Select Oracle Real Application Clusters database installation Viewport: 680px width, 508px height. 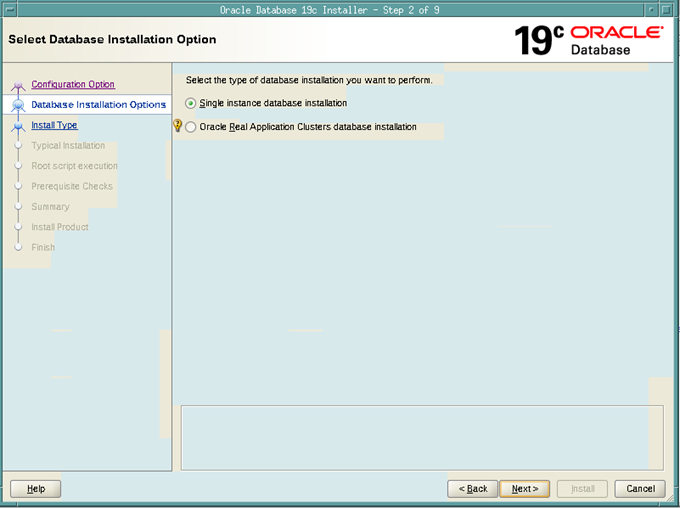[x=190, y=127]
